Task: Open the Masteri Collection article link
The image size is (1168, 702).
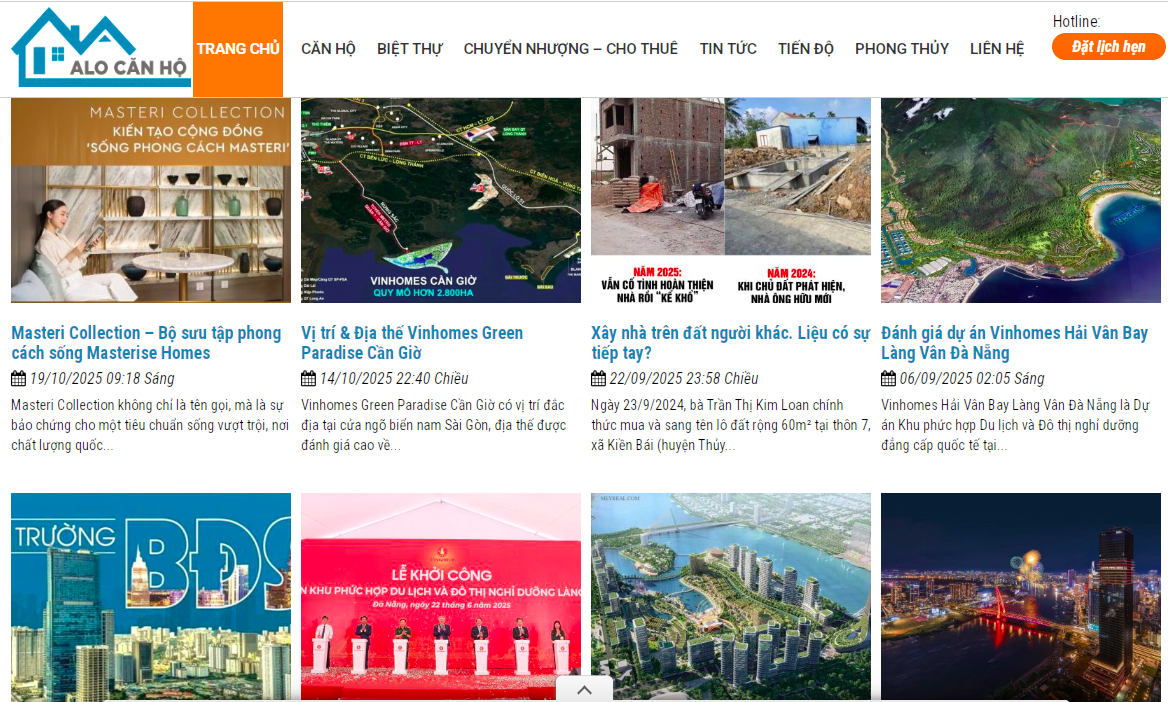Action: 145,342
